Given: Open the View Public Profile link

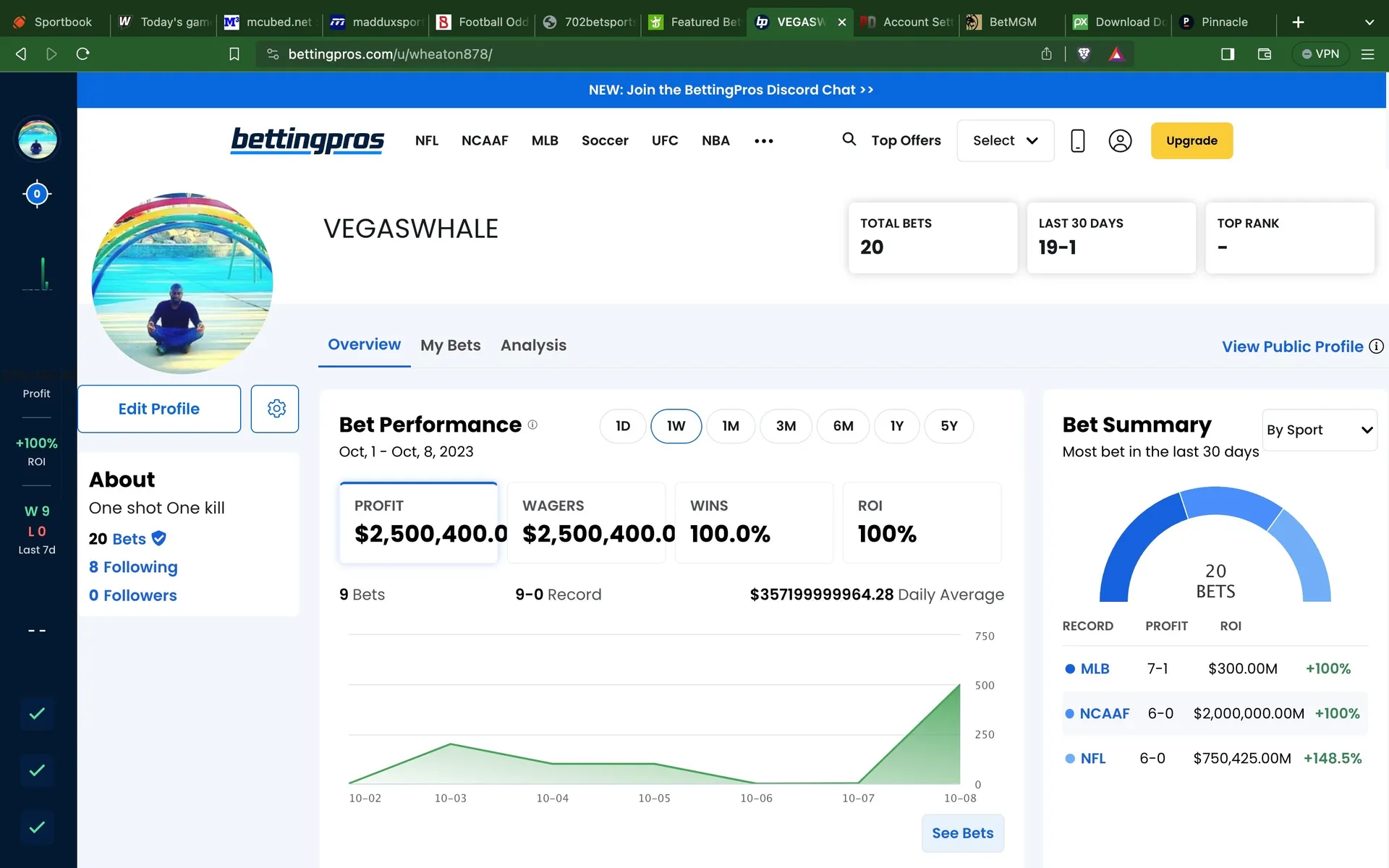Looking at the screenshot, I should [x=1292, y=346].
